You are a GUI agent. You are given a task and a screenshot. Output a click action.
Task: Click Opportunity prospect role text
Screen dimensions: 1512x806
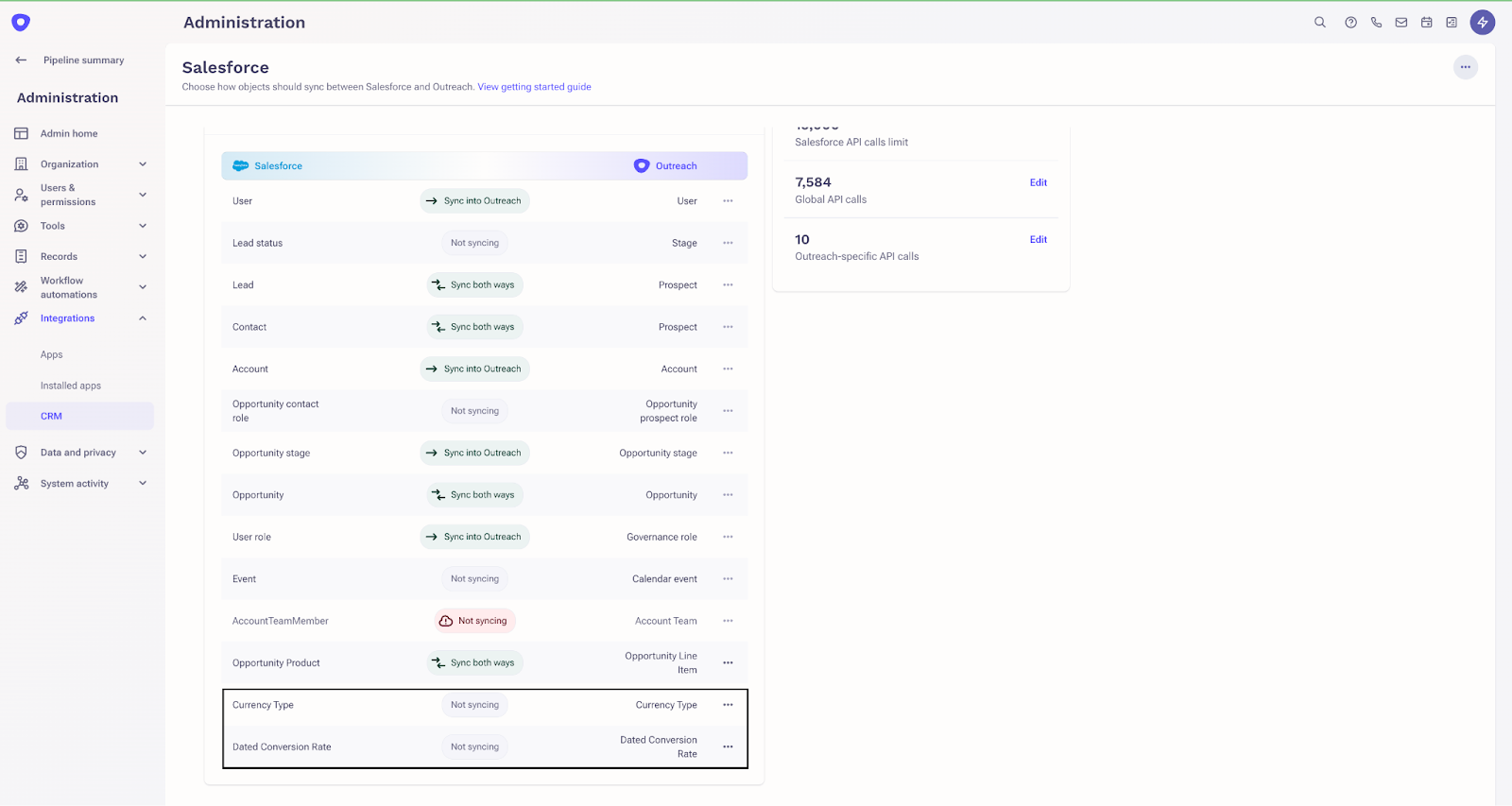(668, 411)
